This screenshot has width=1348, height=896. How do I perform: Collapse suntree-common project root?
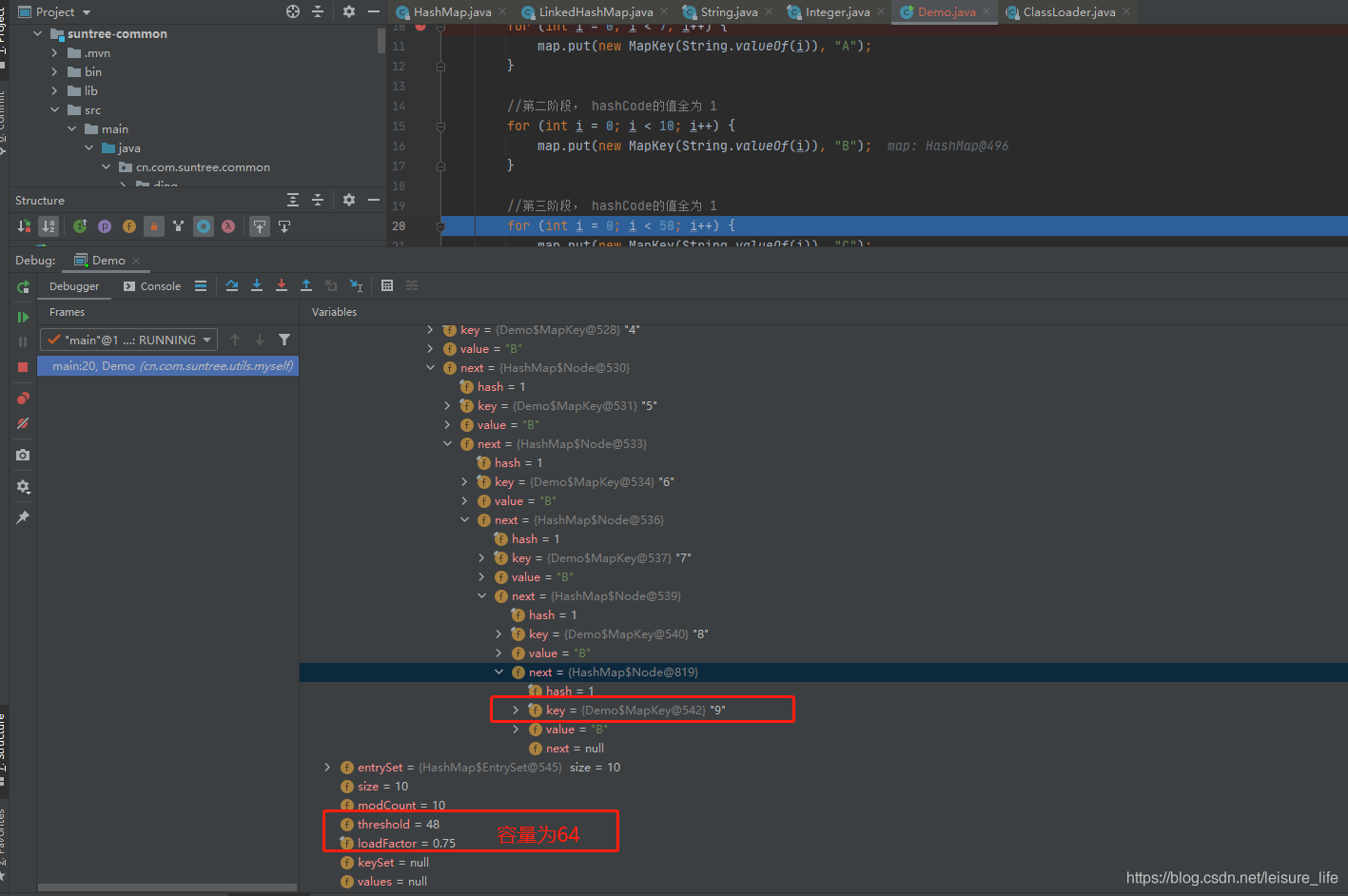(38, 33)
